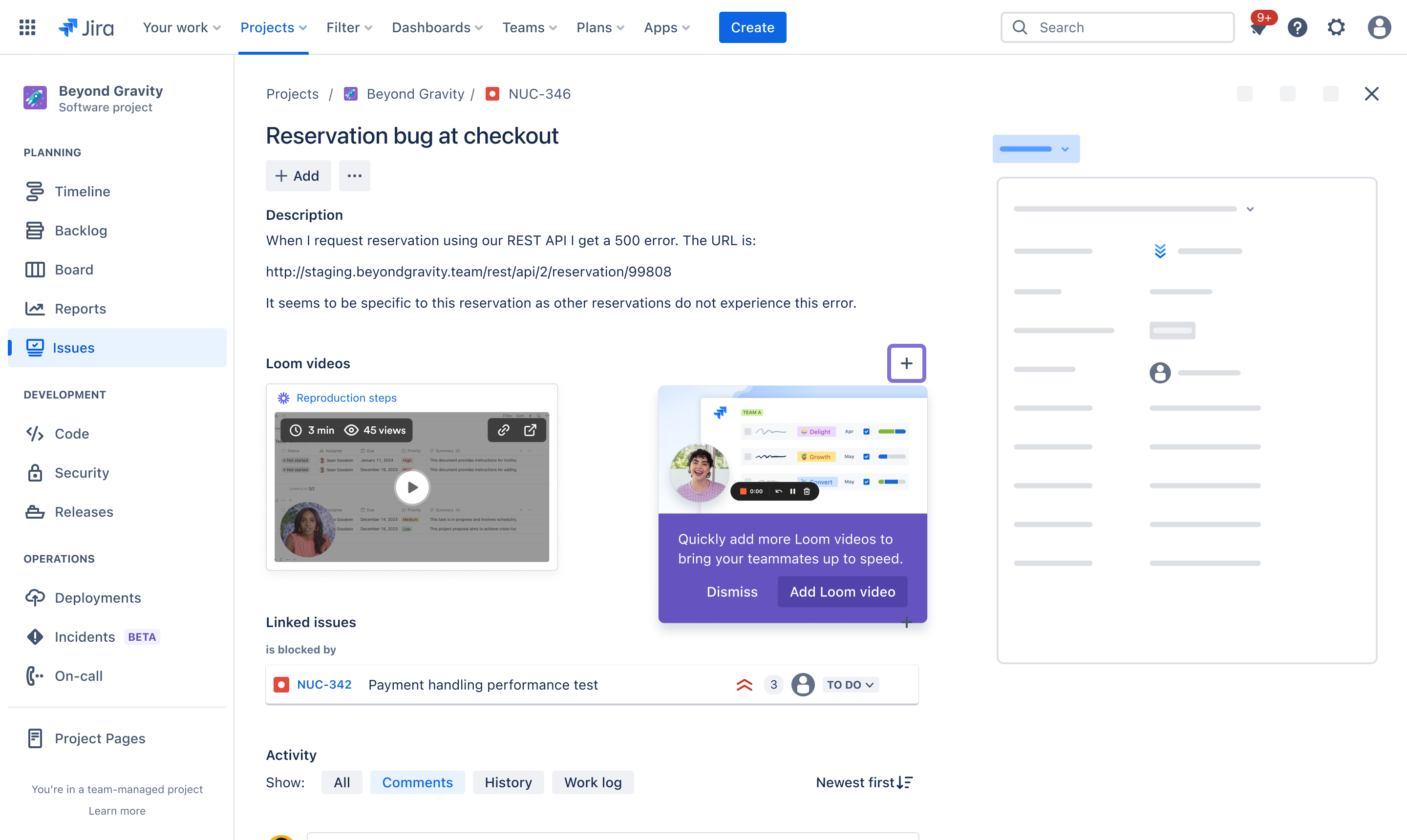Toggle Newest first sort order
Viewport: 1407px width, 840px height.
coord(864,782)
